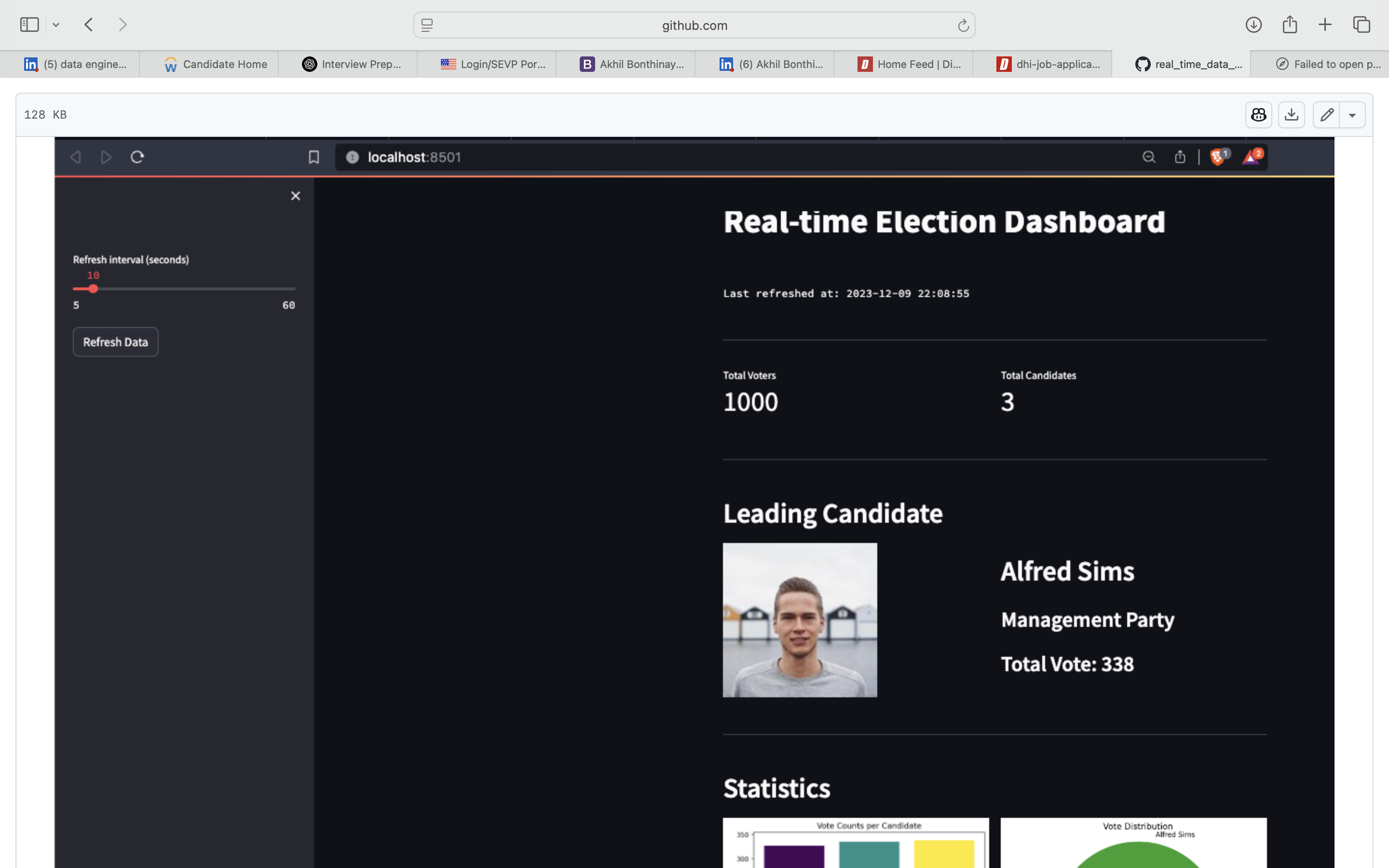Click Alfred Sims candidate photo

(800, 620)
